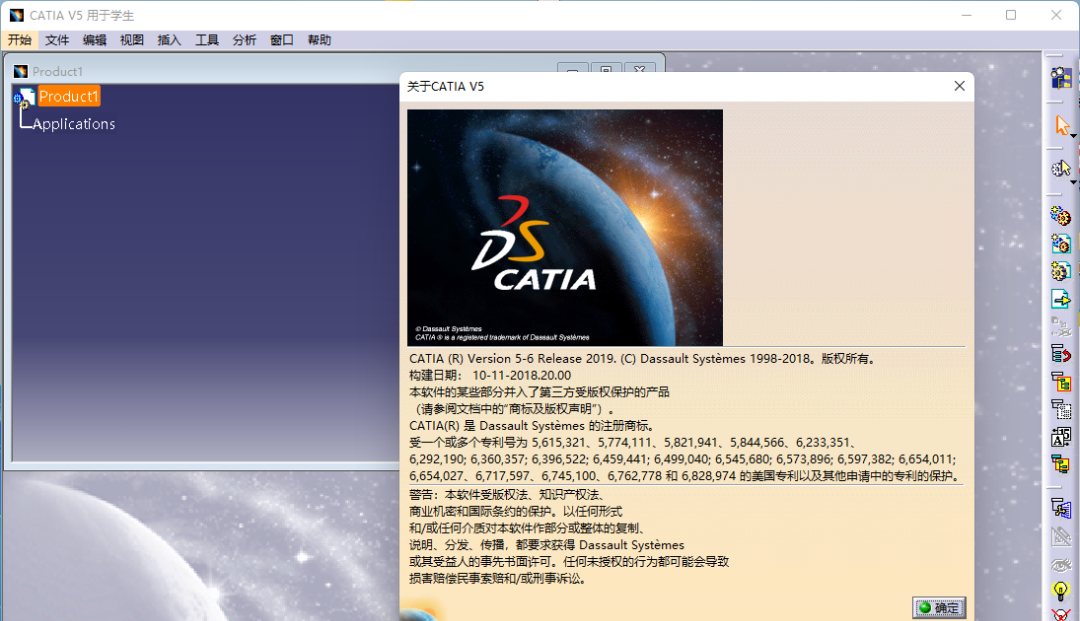
Task: Insert an Existing Component (sheet with arrow)
Action: pyautogui.click(x=1061, y=299)
